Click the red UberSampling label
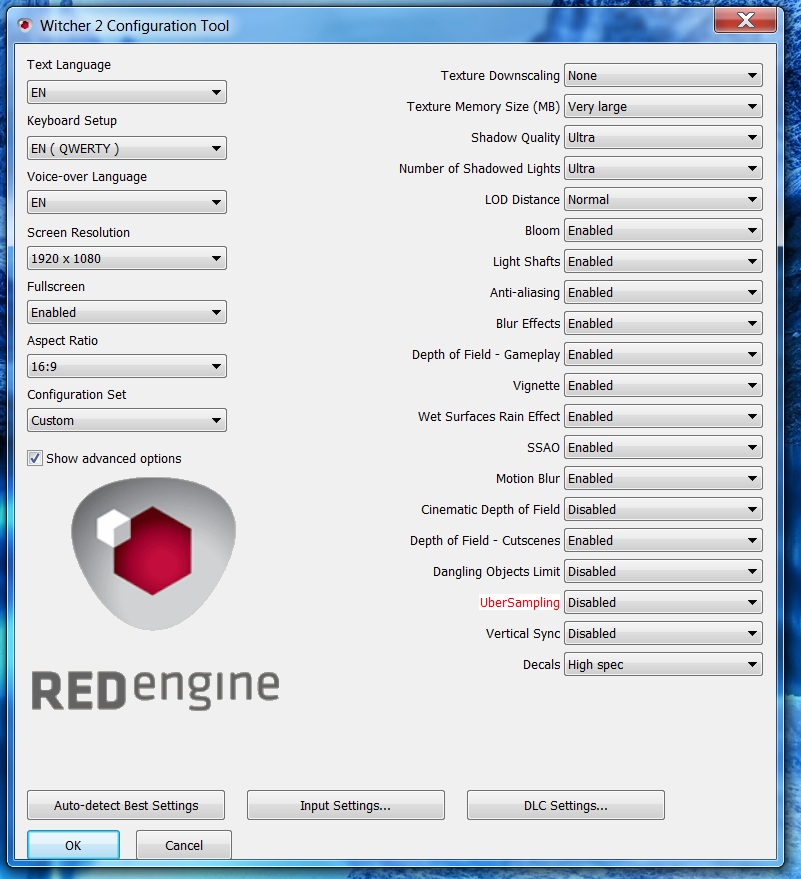This screenshot has height=879, width=801. coord(520,603)
